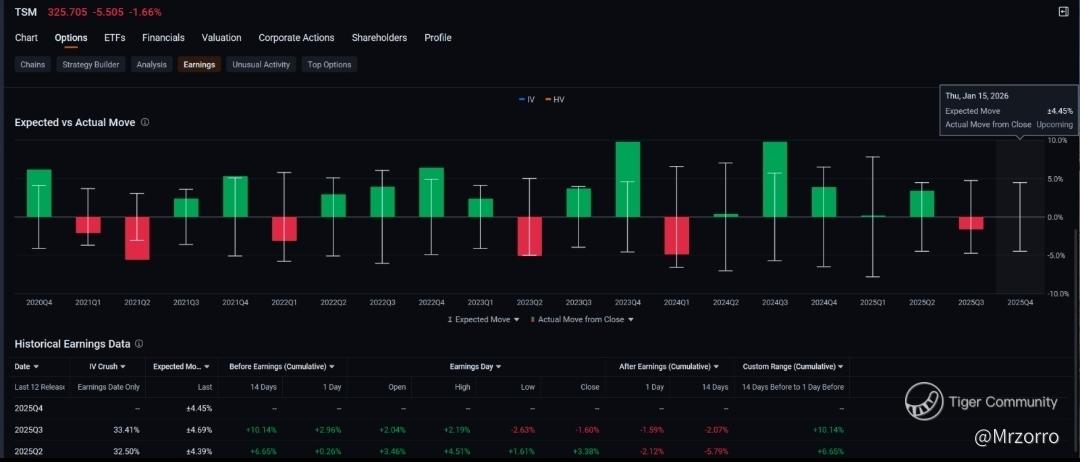Select the Options tab
This screenshot has height=462, width=1080.
71,38
